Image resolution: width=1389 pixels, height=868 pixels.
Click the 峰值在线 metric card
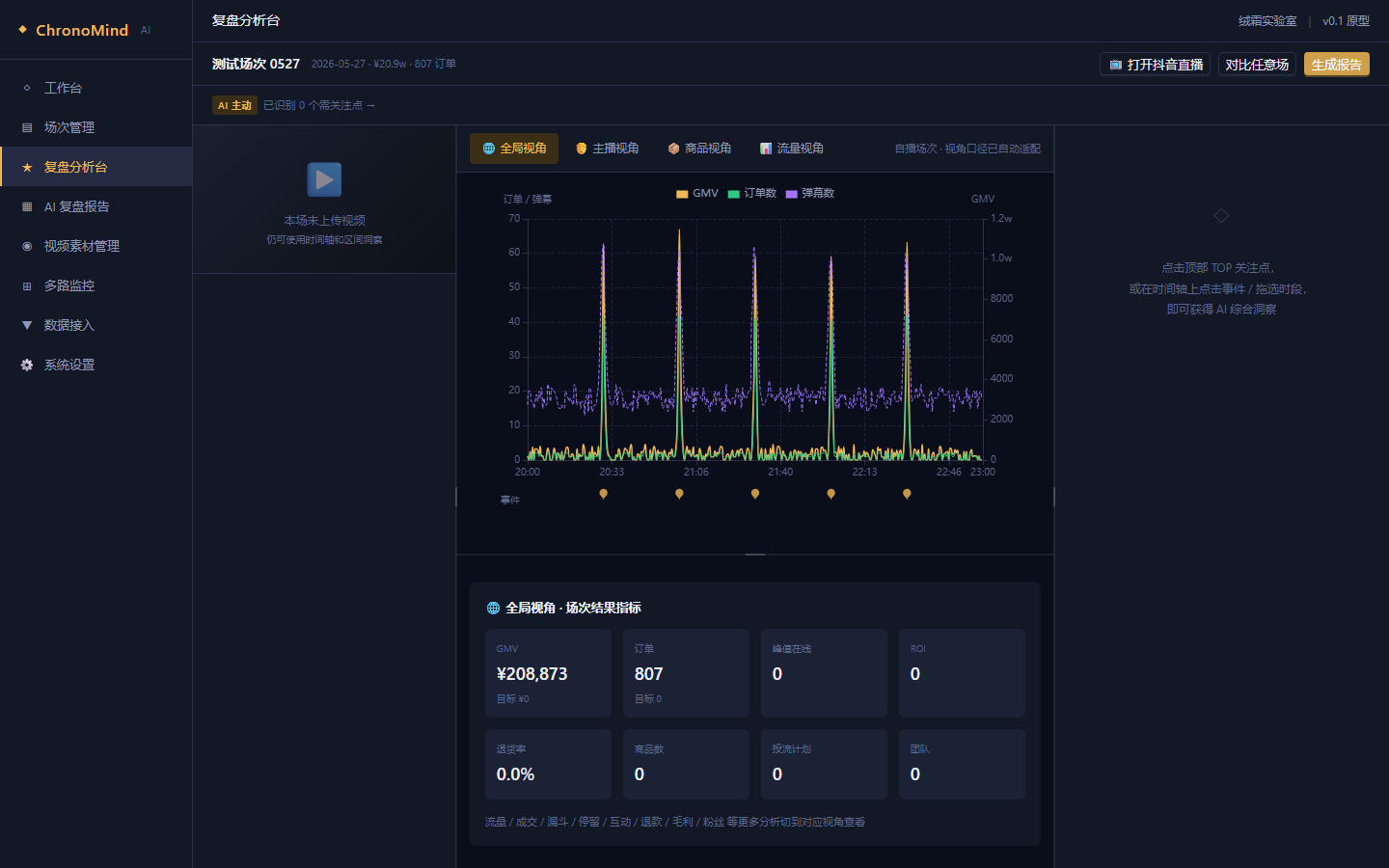pyautogui.click(x=824, y=673)
